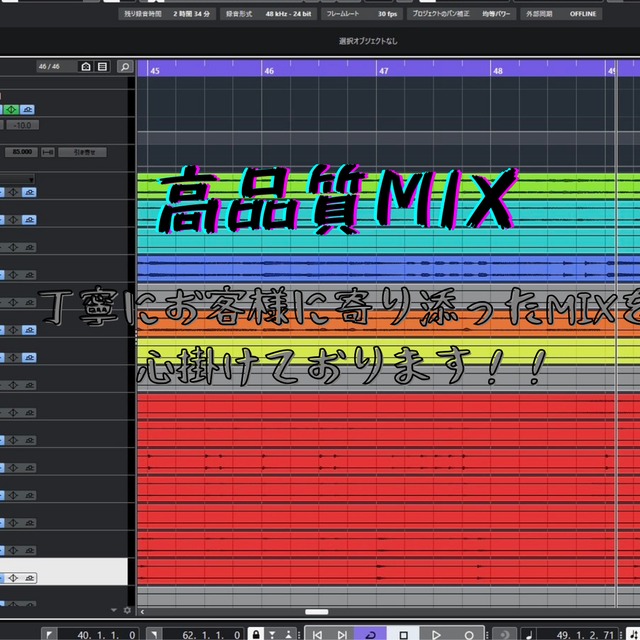The width and height of the screenshot is (640, 640).
Task: Go to next marker in transport
Action: click(342, 633)
